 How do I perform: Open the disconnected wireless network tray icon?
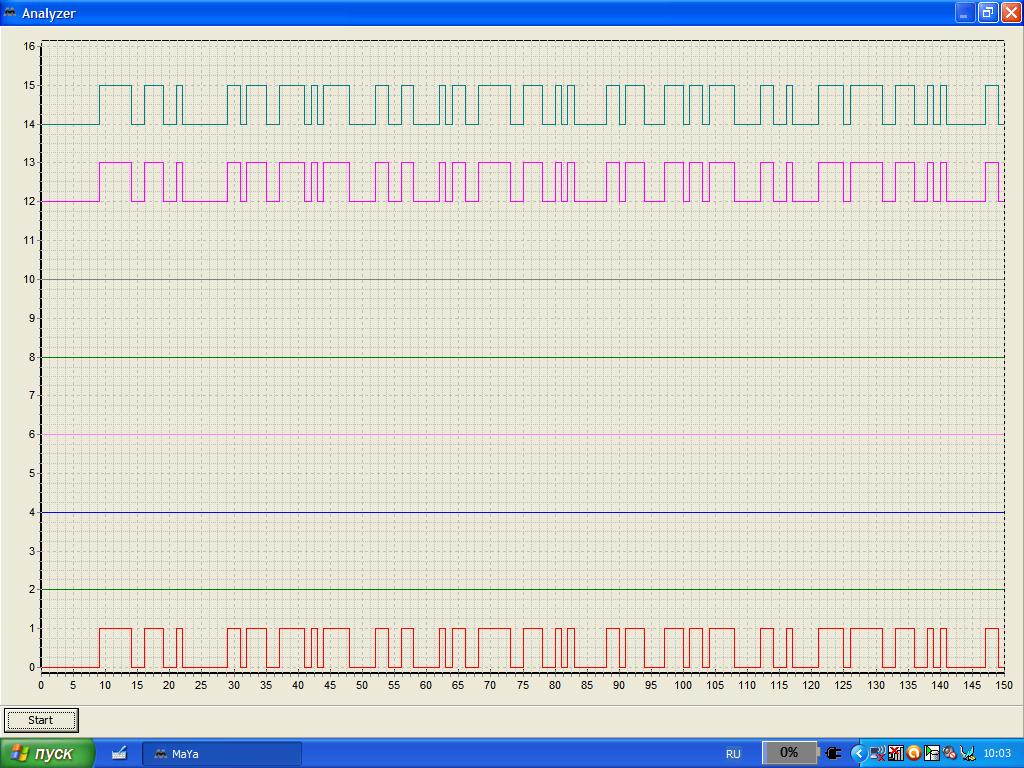[x=878, y=754]
